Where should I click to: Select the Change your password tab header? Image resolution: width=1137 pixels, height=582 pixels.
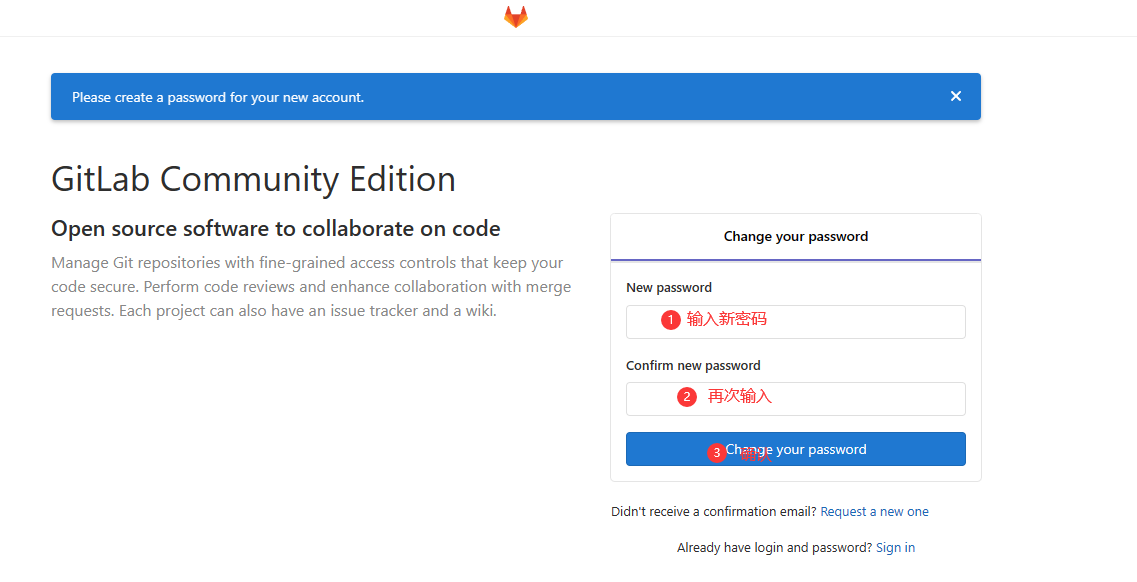click(x=795, y=237)
